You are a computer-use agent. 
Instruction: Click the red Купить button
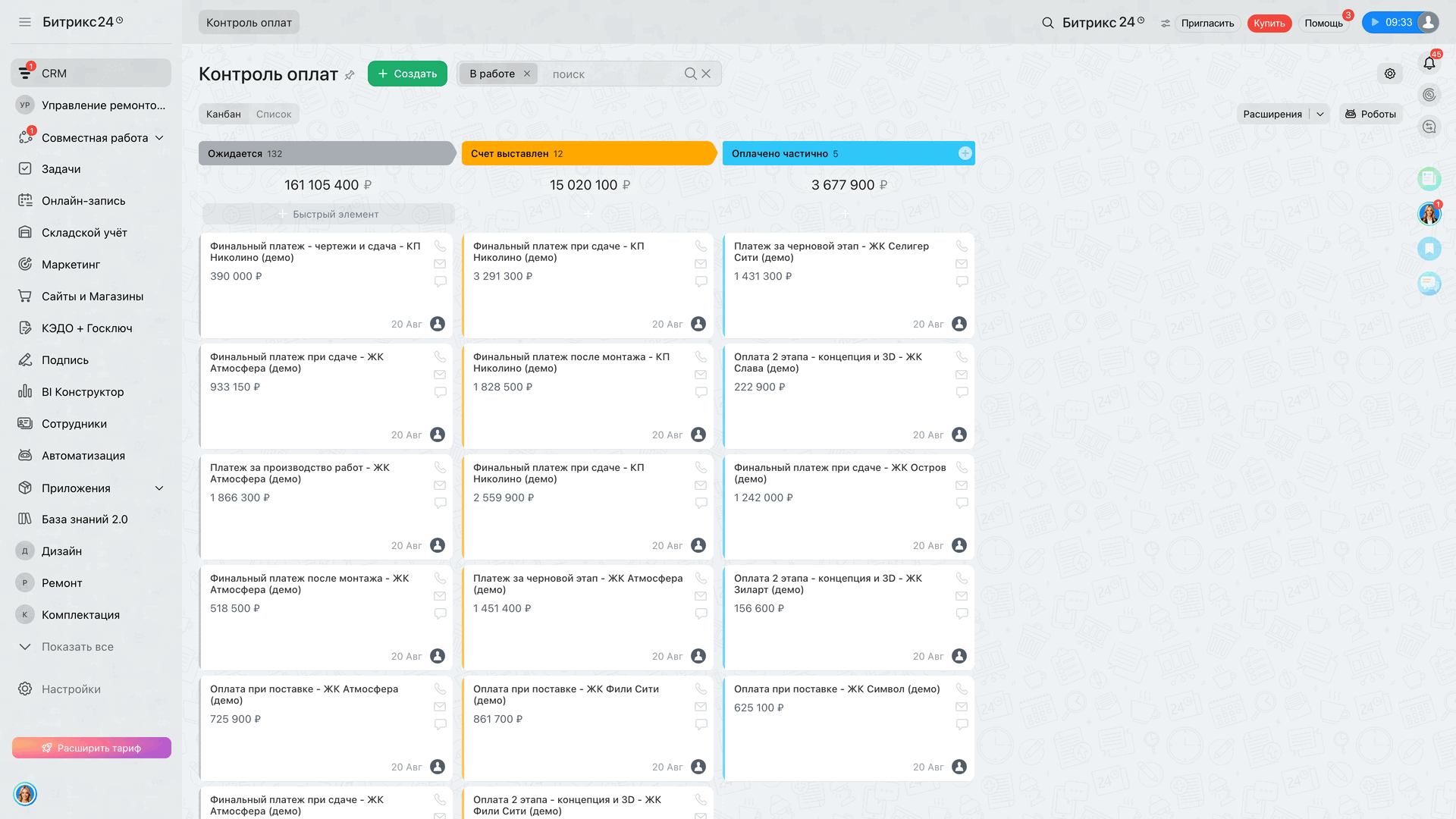pos(1269,24)
